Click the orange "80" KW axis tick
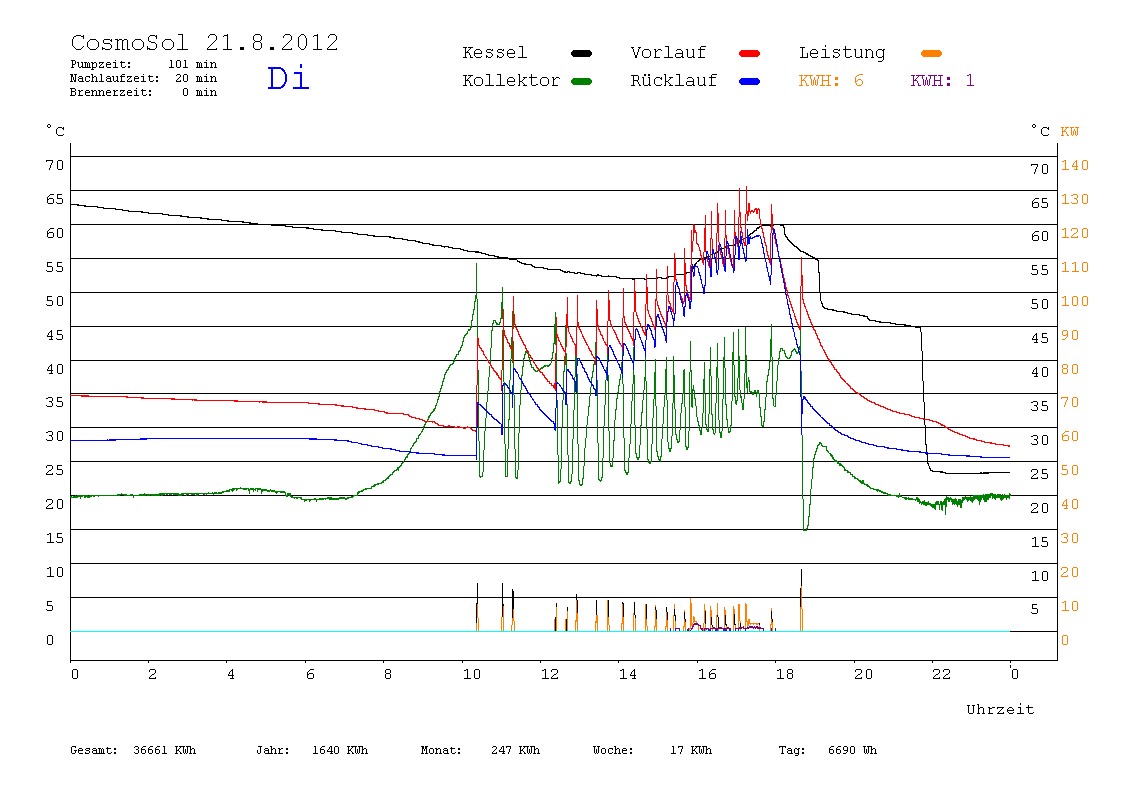 pyautogui.click(x=1070, y=369)
